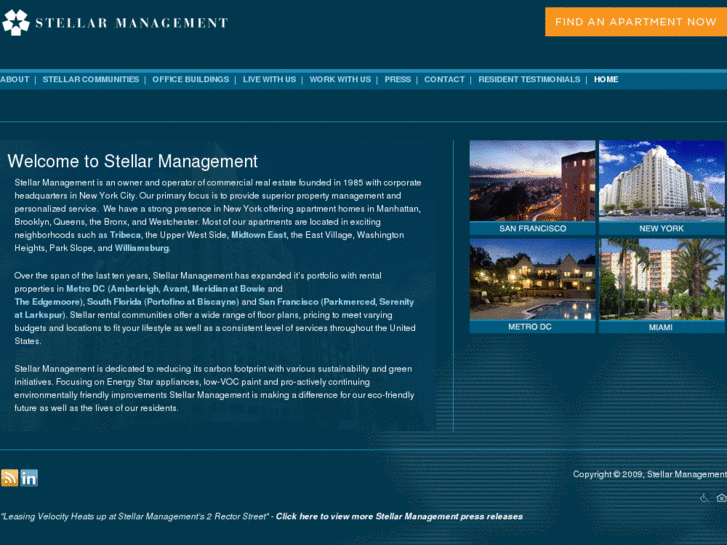
Task: Follow the Tribeca link
Action: (125, 235)
